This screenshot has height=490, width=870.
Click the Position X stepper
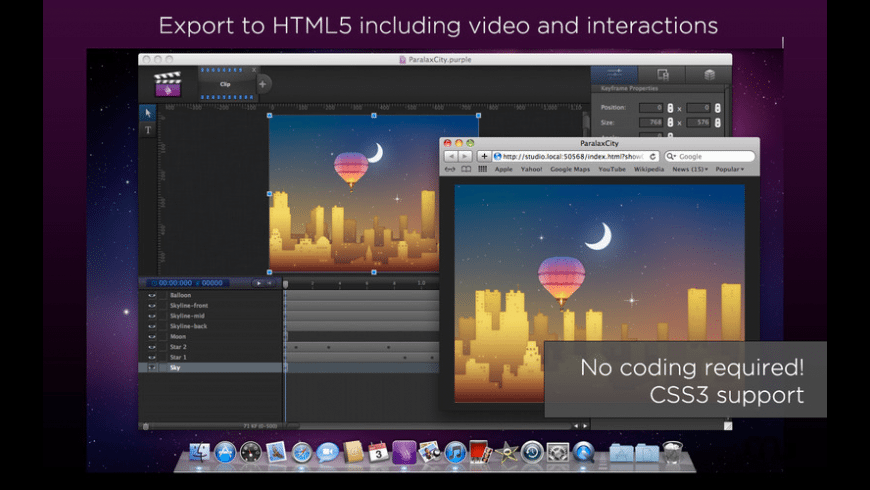coord(670,107)
